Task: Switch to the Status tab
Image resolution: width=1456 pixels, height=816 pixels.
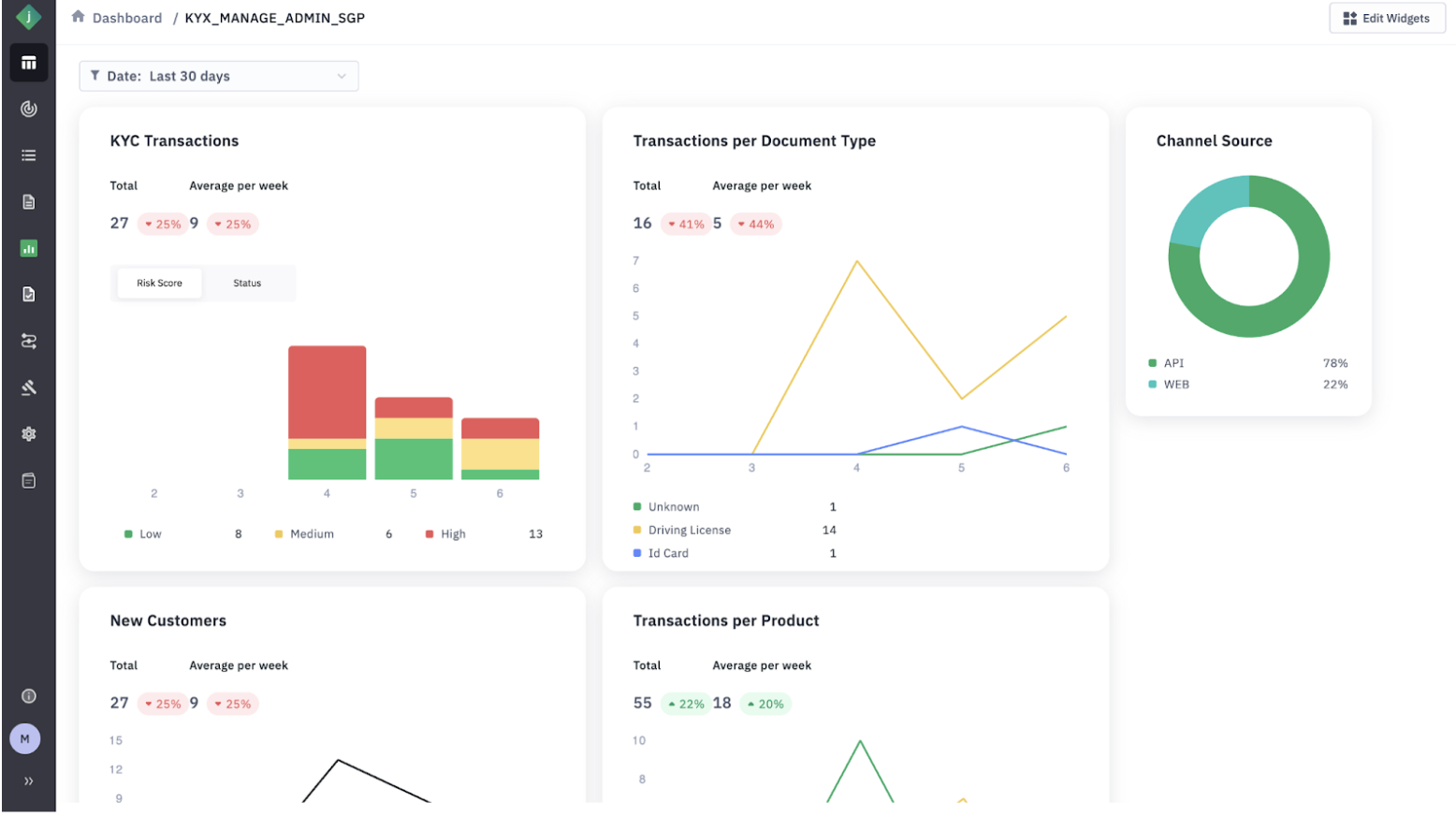Action: (247, 284)
